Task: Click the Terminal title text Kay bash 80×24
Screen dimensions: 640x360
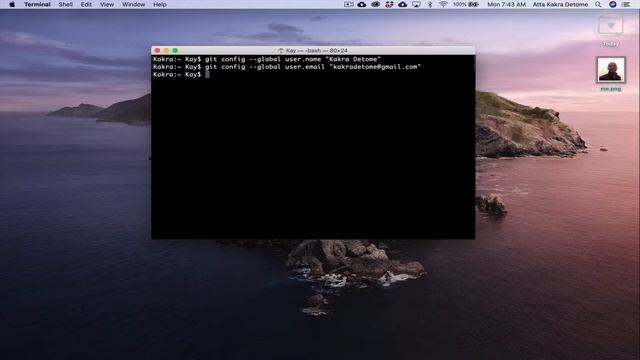Action: pyautogui.click(x=317, y=51)
